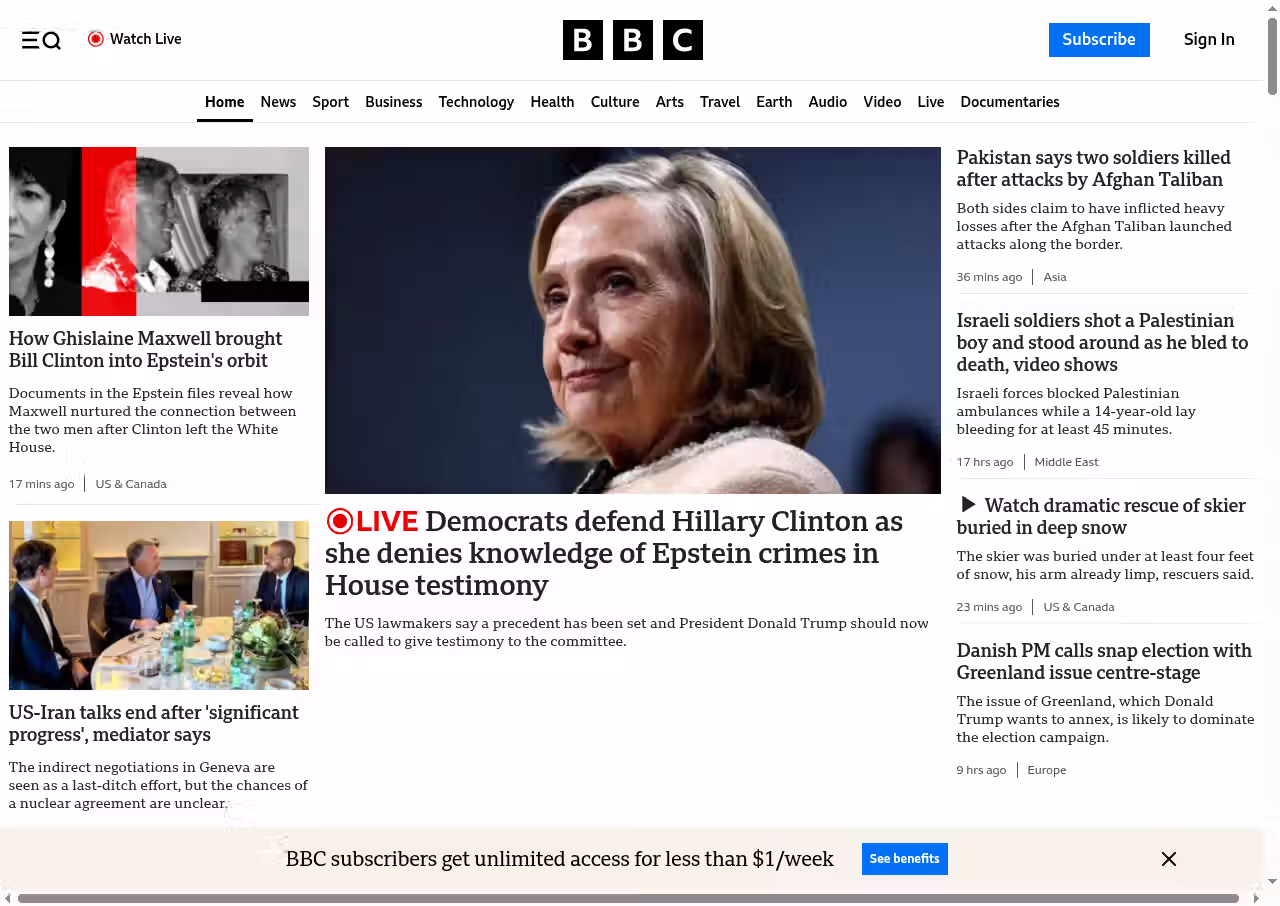The height and width of the screenshot is (906, 1280).
Task: Go to the Technology tab
Action: click(476, 102)
